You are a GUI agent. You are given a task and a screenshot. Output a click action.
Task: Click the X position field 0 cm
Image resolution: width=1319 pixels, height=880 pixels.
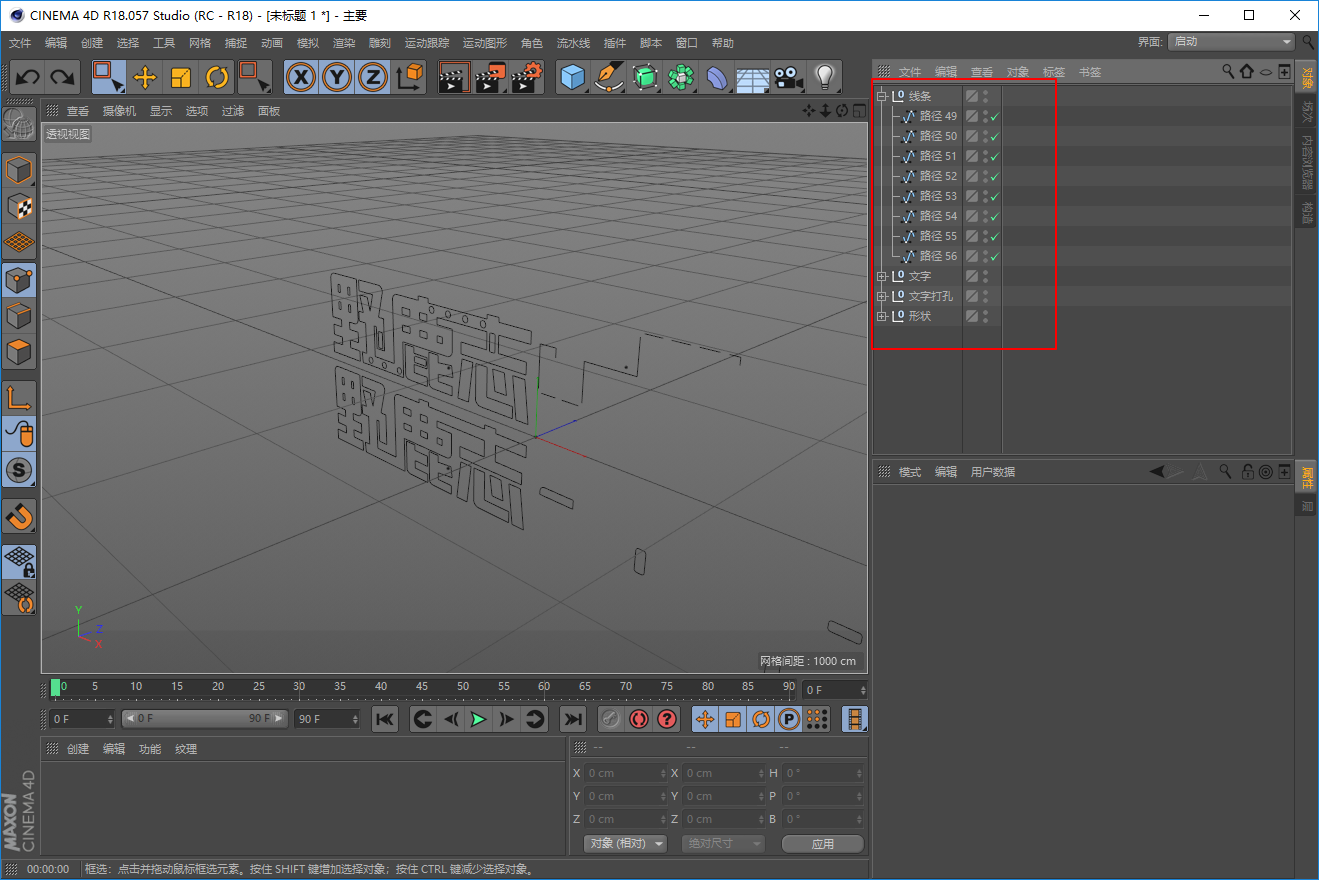pos(624,773)
